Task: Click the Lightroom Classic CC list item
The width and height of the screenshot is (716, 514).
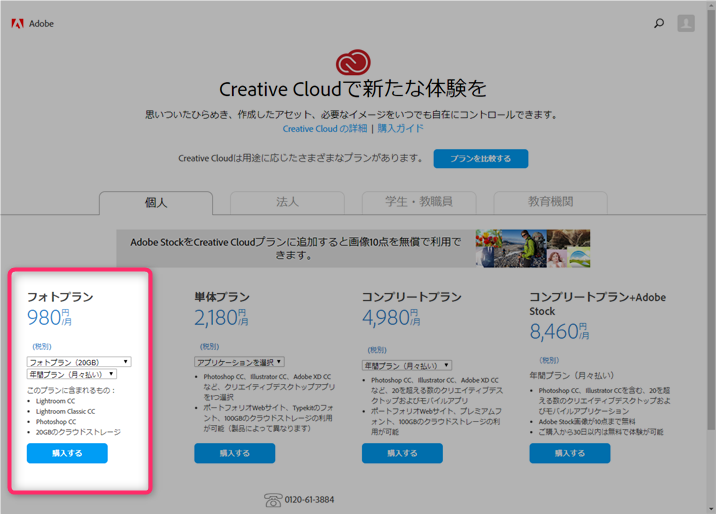Action: [66, 411]
